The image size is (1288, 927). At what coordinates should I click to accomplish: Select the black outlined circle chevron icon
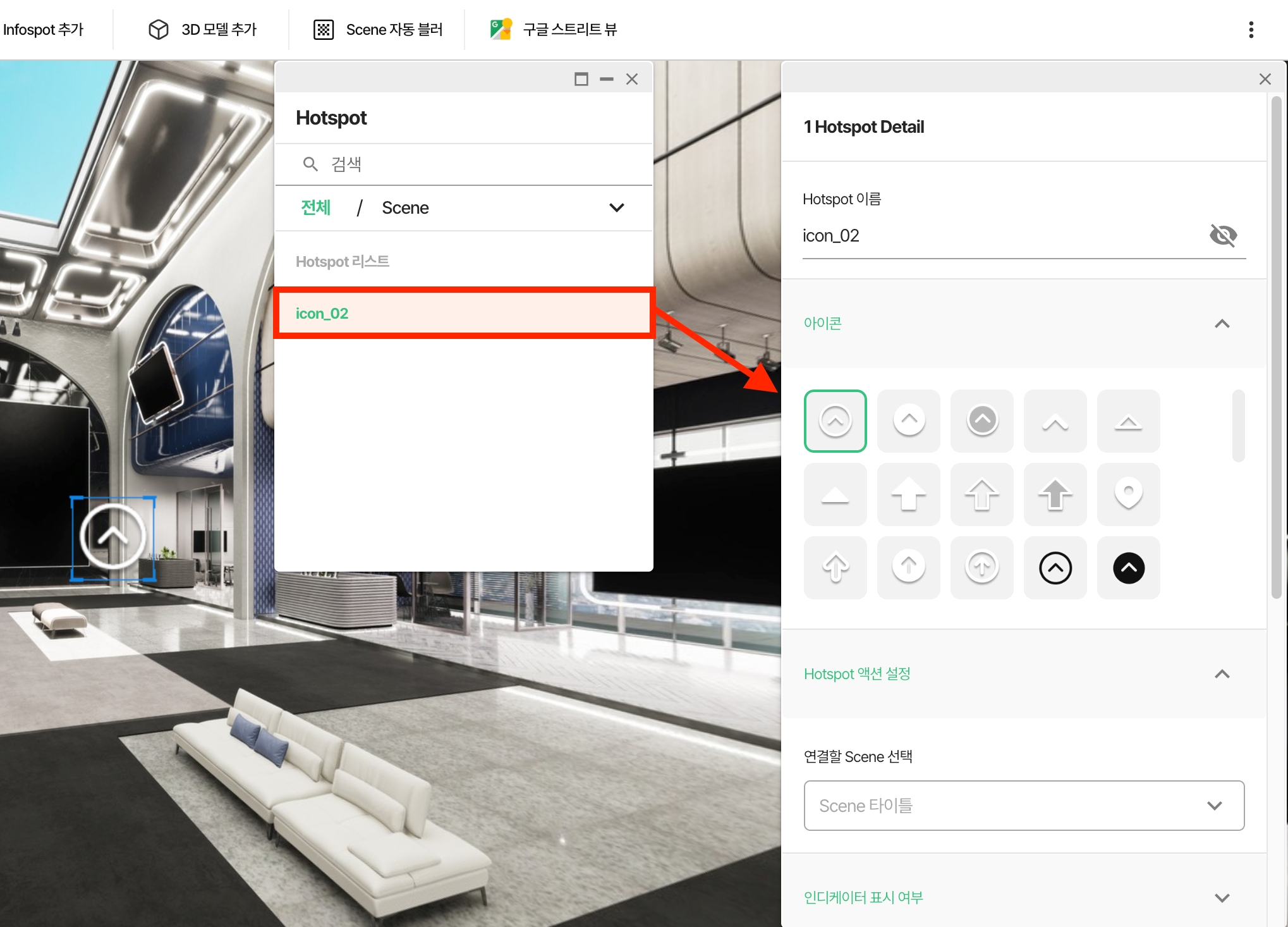tap(1055, 567)
